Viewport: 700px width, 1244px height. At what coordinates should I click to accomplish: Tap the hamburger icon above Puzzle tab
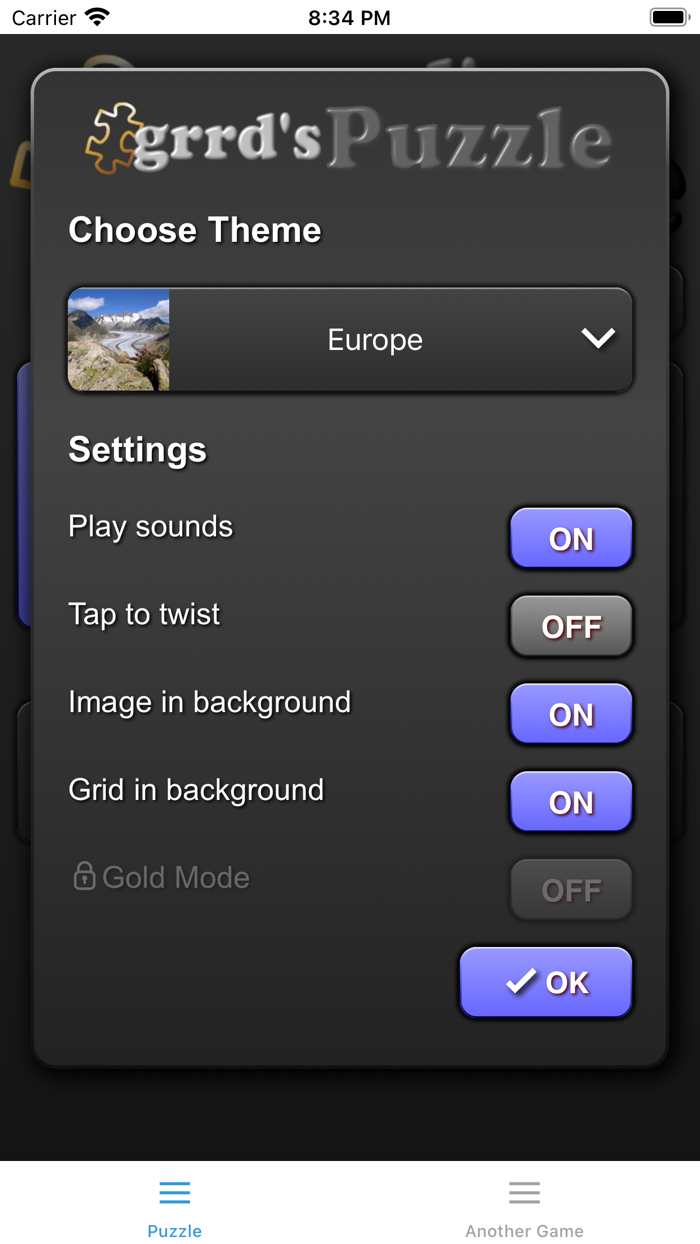[174, 1192]
